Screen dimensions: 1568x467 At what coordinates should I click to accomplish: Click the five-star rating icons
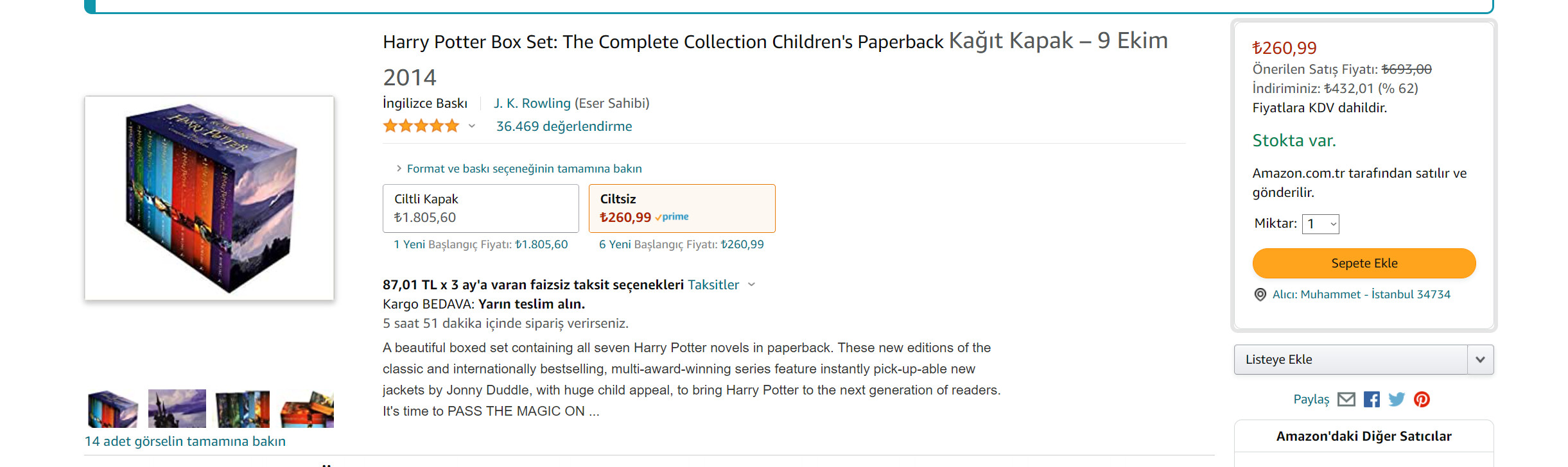[421, 126]
